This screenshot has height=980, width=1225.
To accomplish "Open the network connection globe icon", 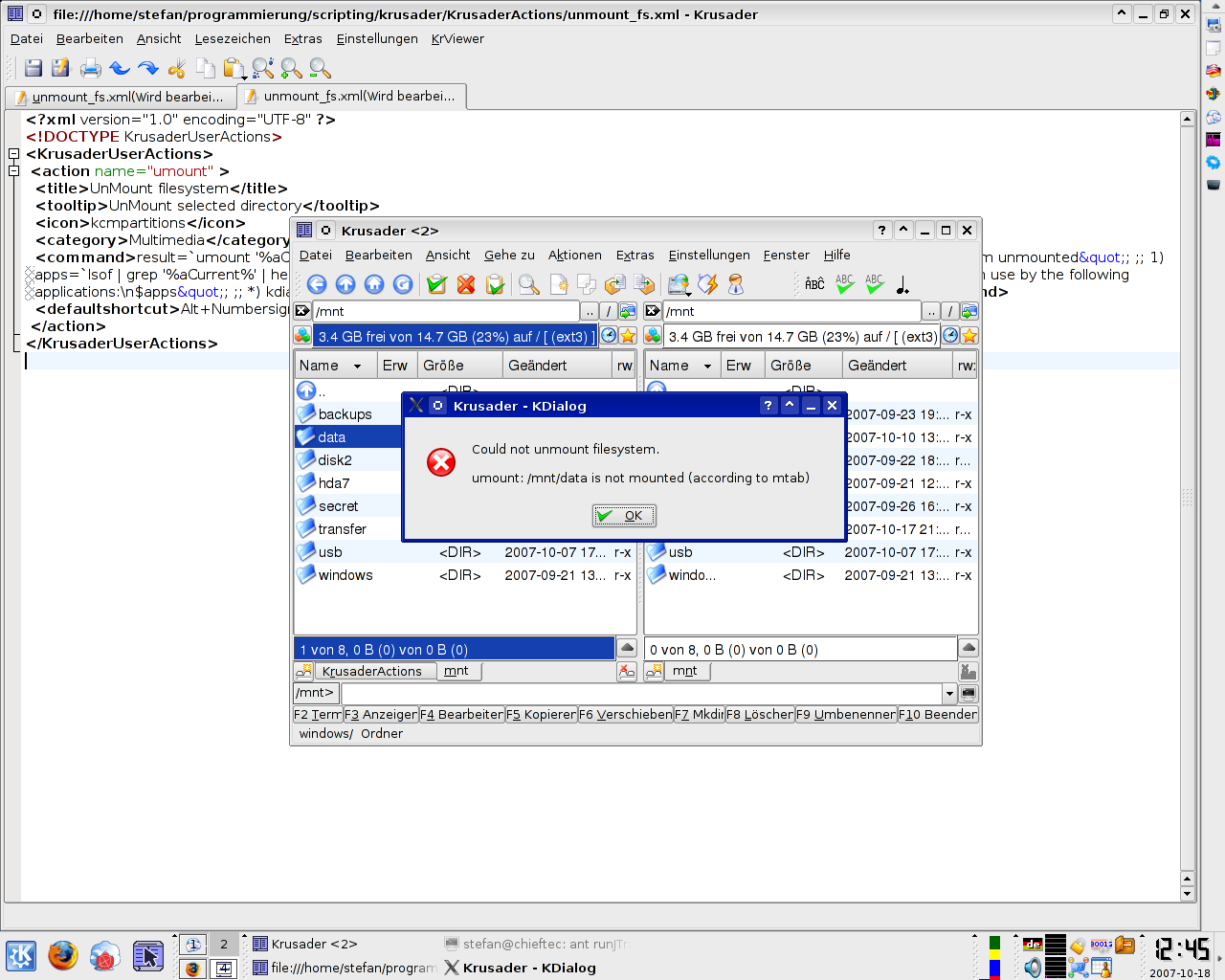I will tap(679, 284).
